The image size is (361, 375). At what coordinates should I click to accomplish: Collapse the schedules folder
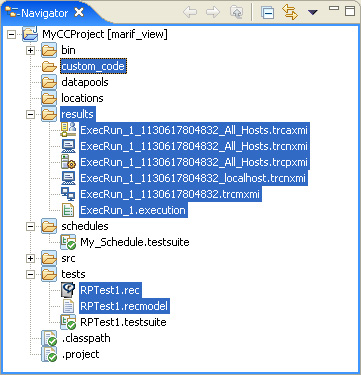tap(31, 226)
